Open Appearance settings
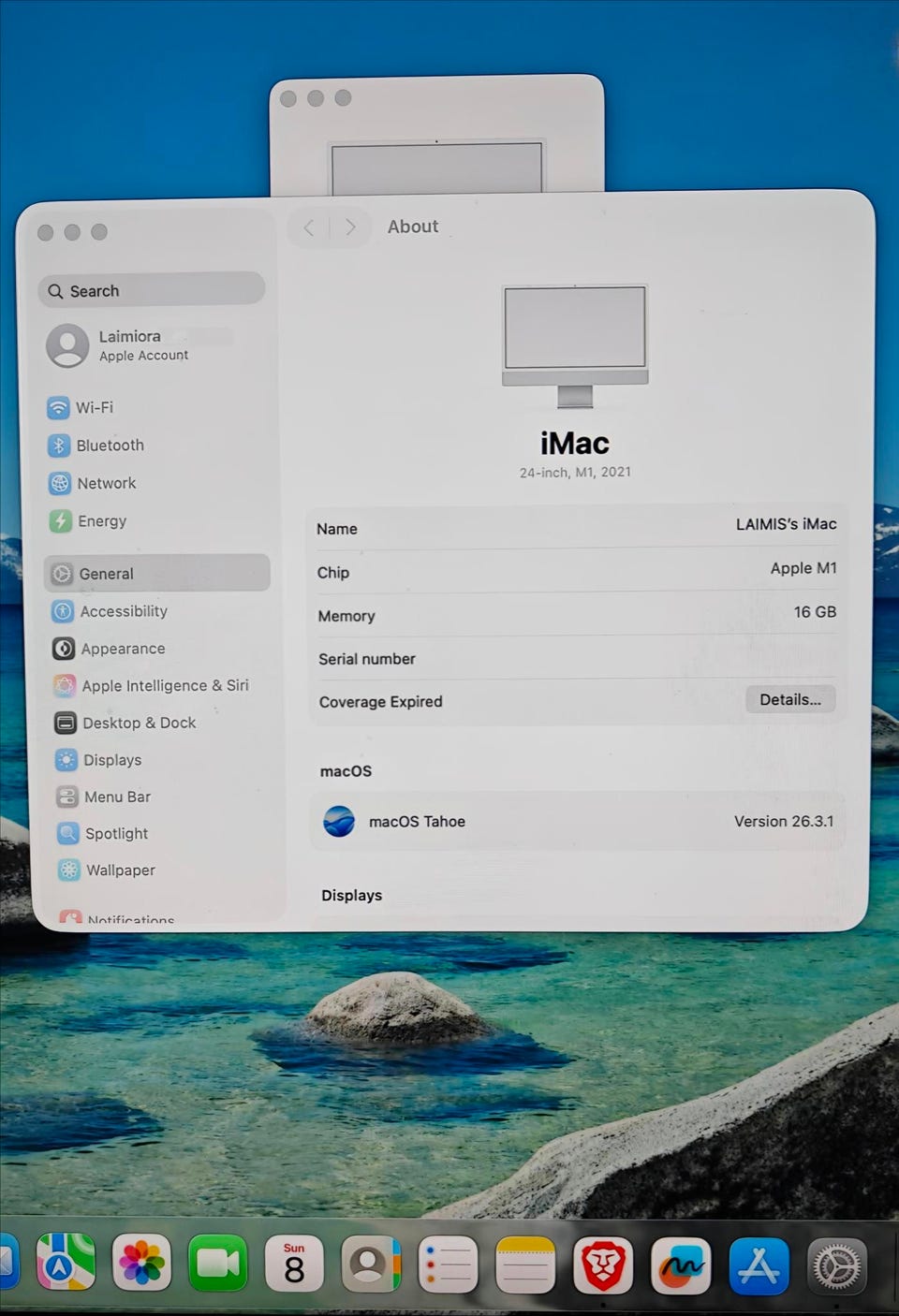The image size is (899, 1316). click(x=110, y=649)
